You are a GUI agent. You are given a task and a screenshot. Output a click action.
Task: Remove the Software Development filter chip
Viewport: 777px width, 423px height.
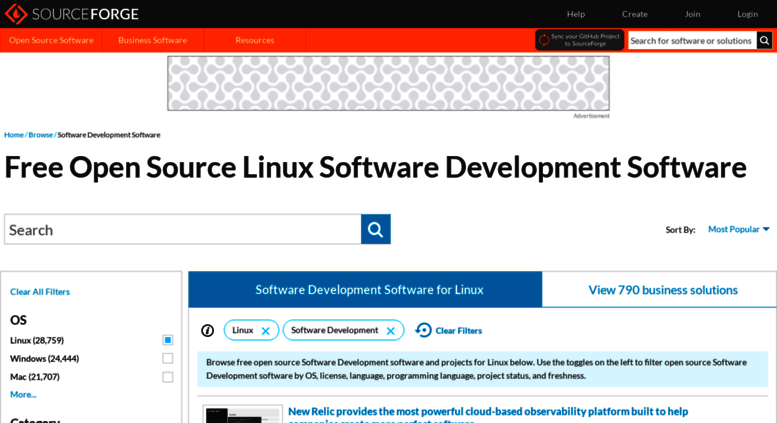click(x=390, y=331)
